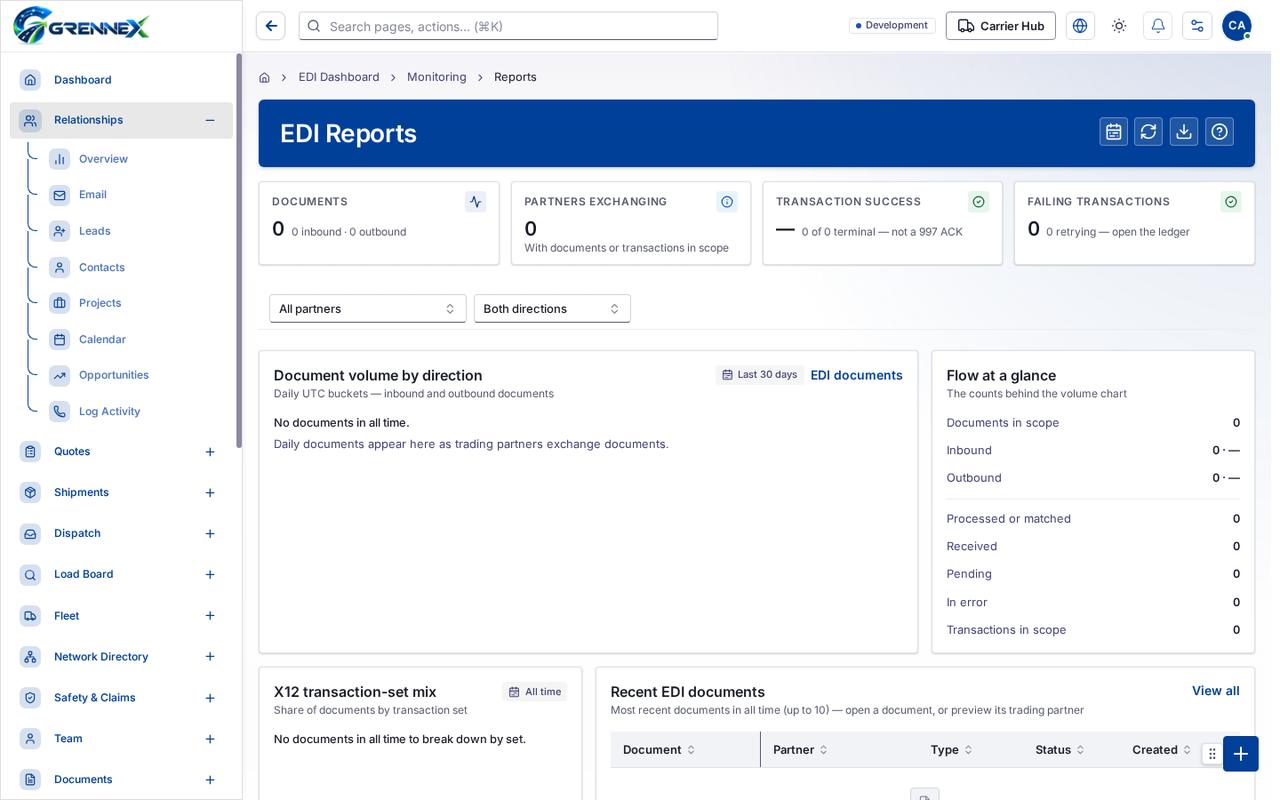
Task: Refresh the EDI Reports data
Action: (x=1149, y=132)
